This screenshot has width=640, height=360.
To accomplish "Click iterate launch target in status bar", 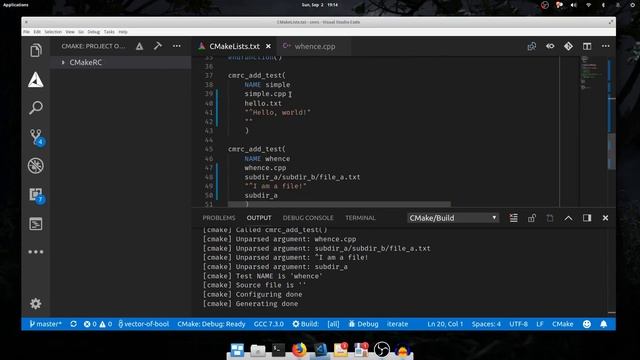I will pyautogui.click(x=398, y=324).
